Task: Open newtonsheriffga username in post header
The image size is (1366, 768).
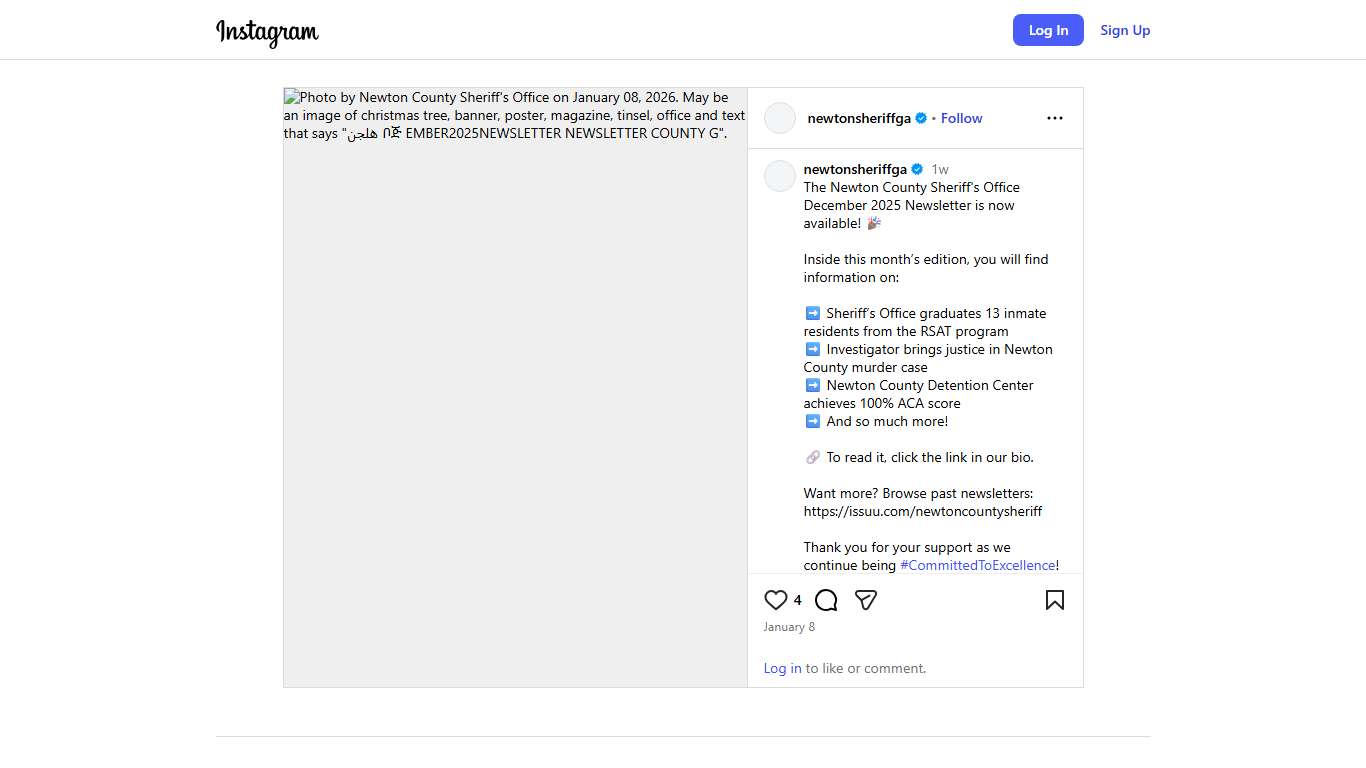Action: point(859,118)
